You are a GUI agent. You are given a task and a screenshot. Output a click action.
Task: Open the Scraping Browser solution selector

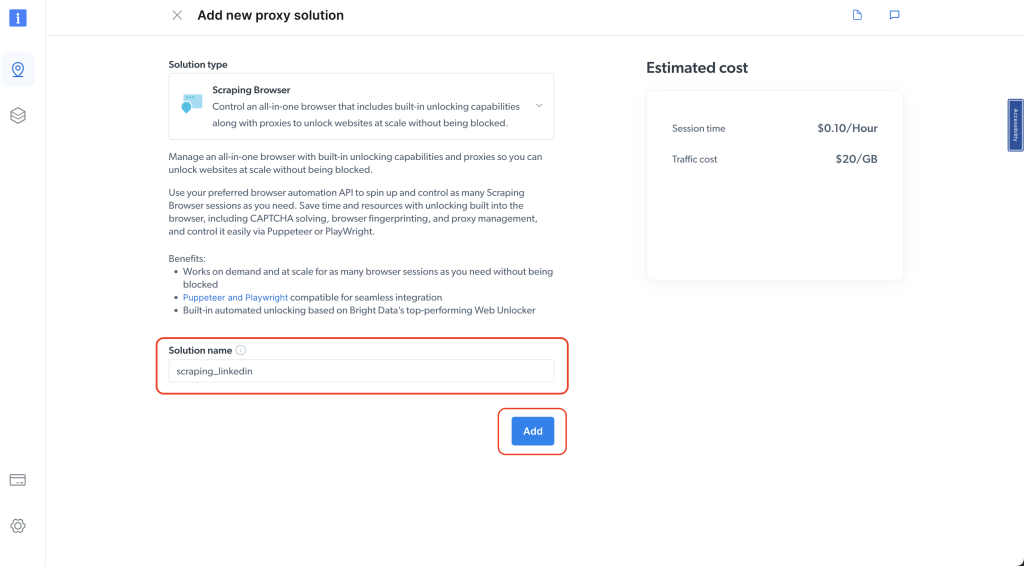pos(361,106)
